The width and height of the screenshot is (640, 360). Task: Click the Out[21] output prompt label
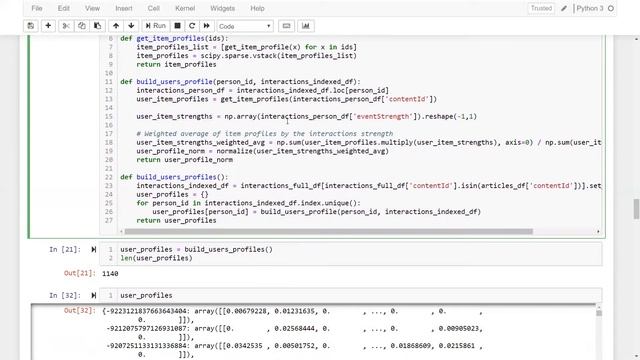pyautogui.click(x=80, y=273)
